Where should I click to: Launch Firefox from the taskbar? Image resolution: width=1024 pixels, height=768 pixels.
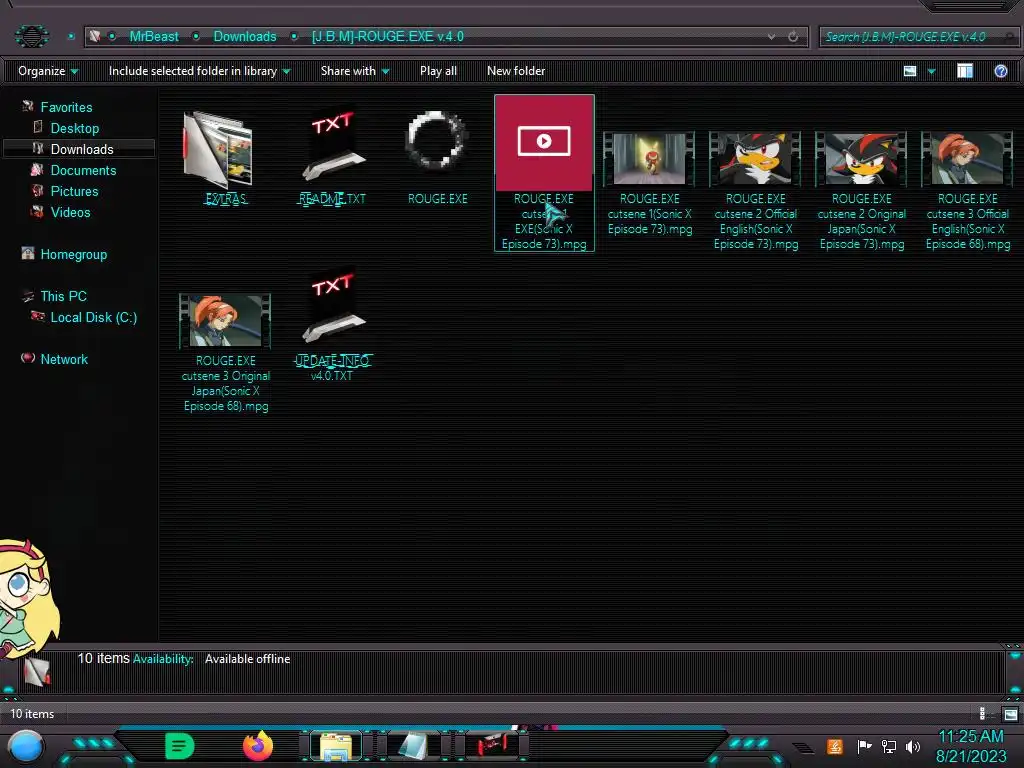click(x=258, y=746)
